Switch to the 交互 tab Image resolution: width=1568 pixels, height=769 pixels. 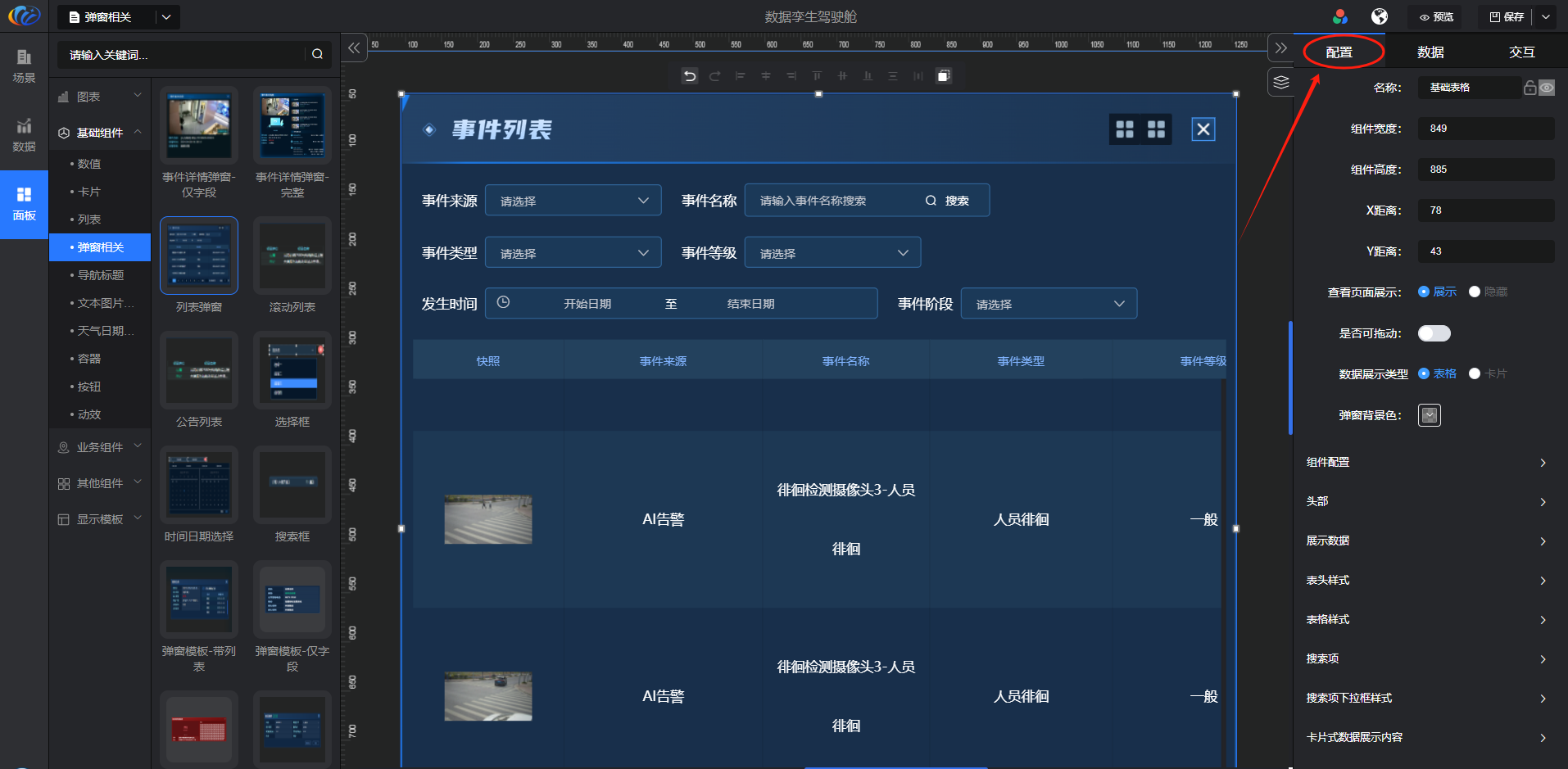(1521, 52)
